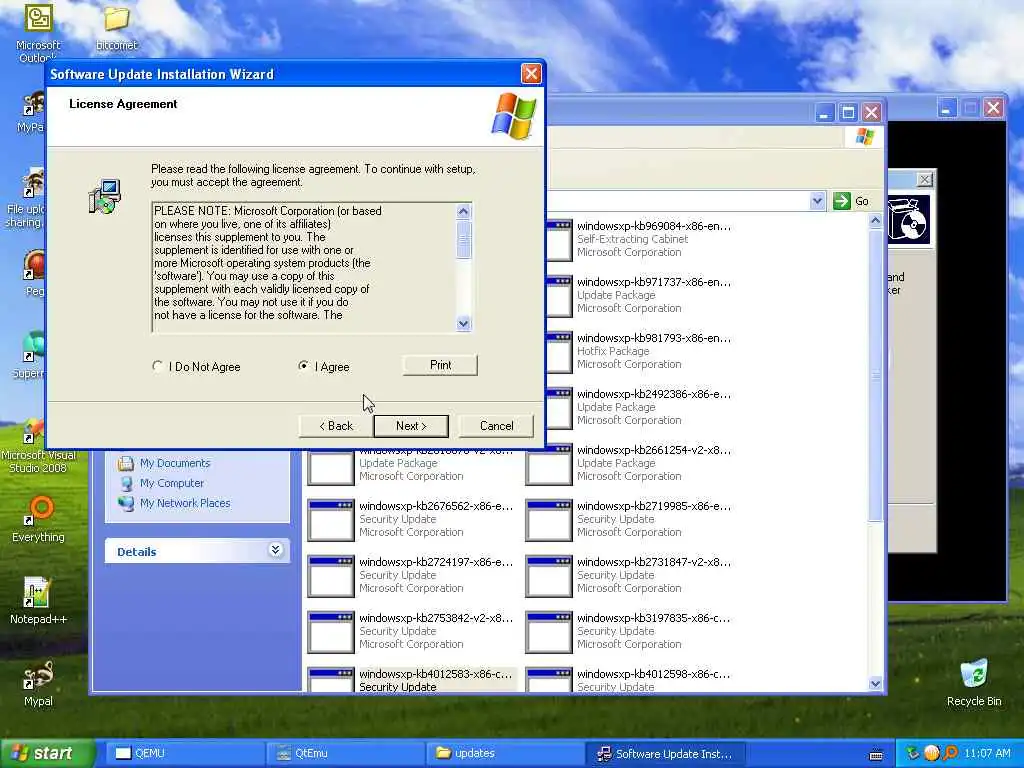Image resolution: width=1024 pixels, height=768 pixels.
Task: Click Next in the update wizard
Action: point(411,426)
